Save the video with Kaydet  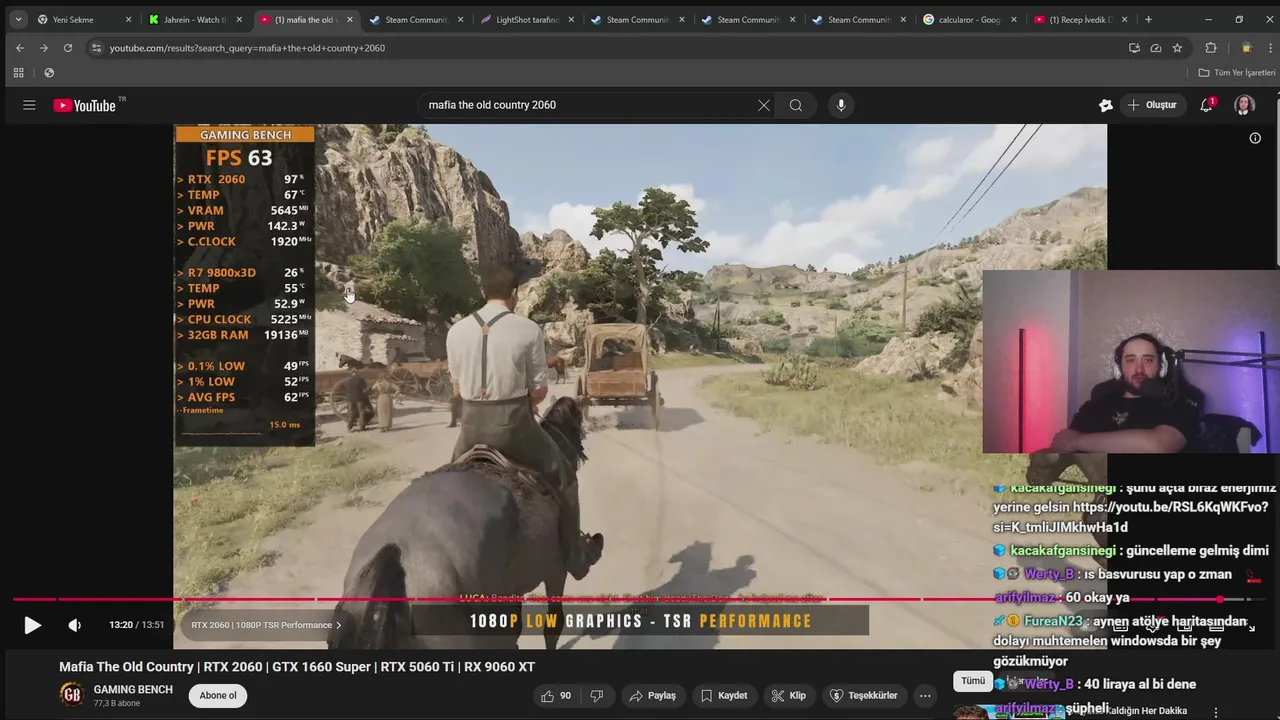click(724, 695)
